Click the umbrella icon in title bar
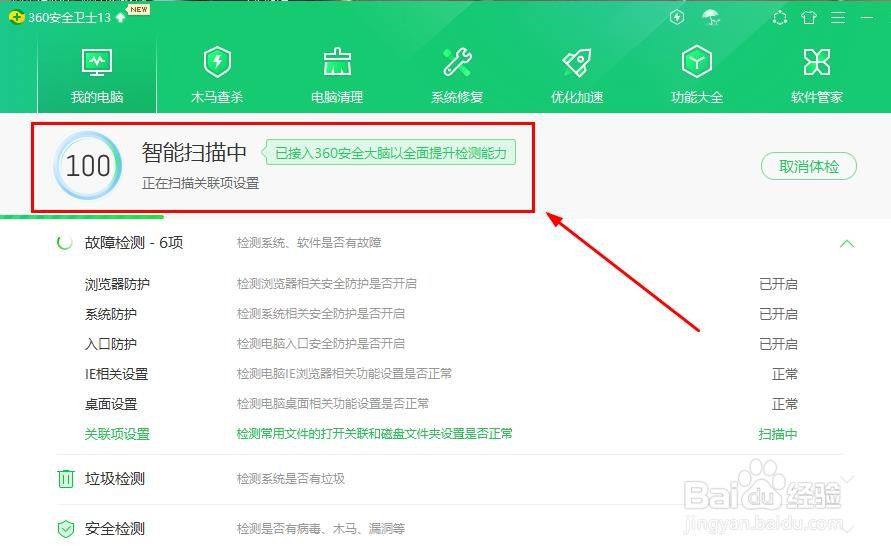891x554 pixels. coord(711,18)
